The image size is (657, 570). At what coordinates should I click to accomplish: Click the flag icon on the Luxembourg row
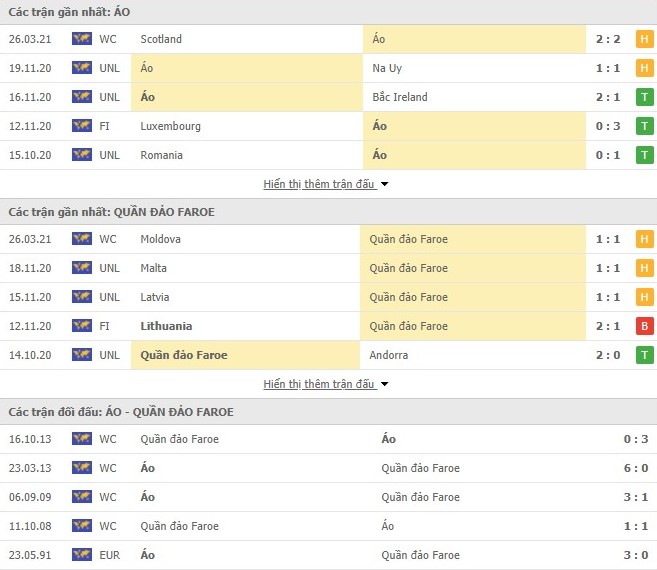pyautogui.click(x=81, y=126)
